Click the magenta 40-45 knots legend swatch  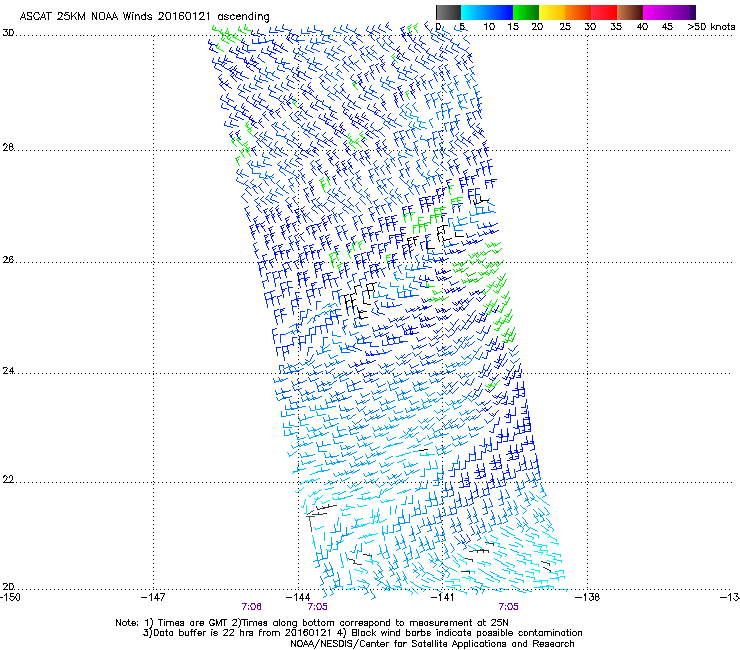[656, 12]
